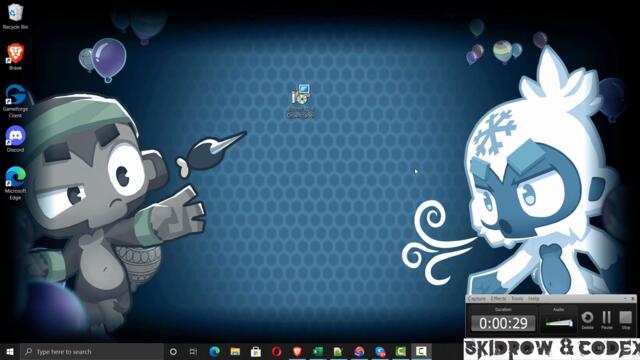Screen dimensions: 640x360
Task: Switch to the active Camtasia Recorder taskbar icon
Action: point(421,351)
